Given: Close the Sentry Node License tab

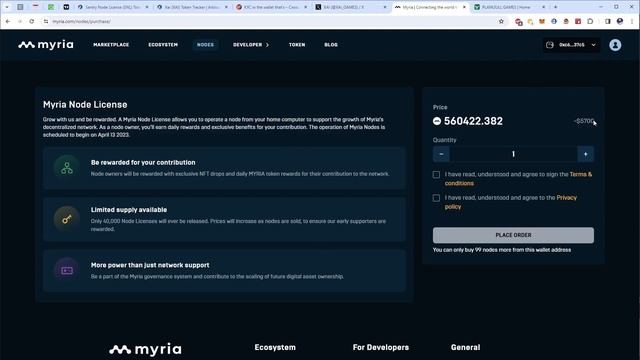Looking at the screenshot, I should tap(147, 7).
